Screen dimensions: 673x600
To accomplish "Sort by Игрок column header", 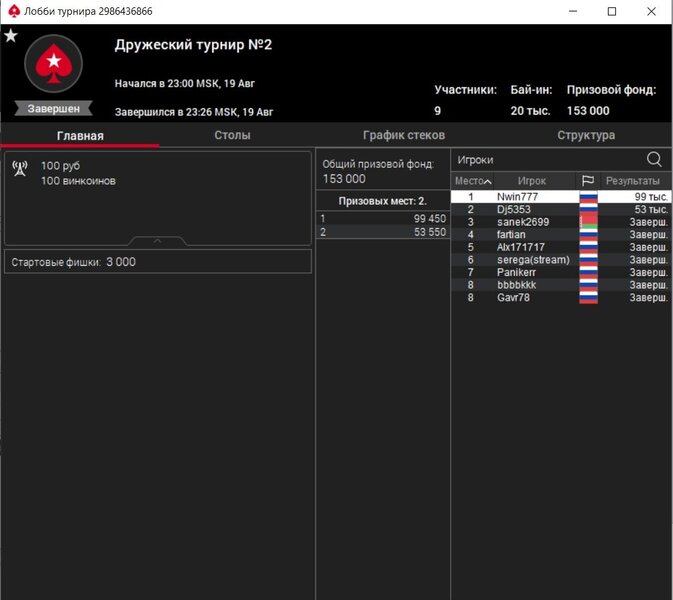I will [x=532, y=181].
